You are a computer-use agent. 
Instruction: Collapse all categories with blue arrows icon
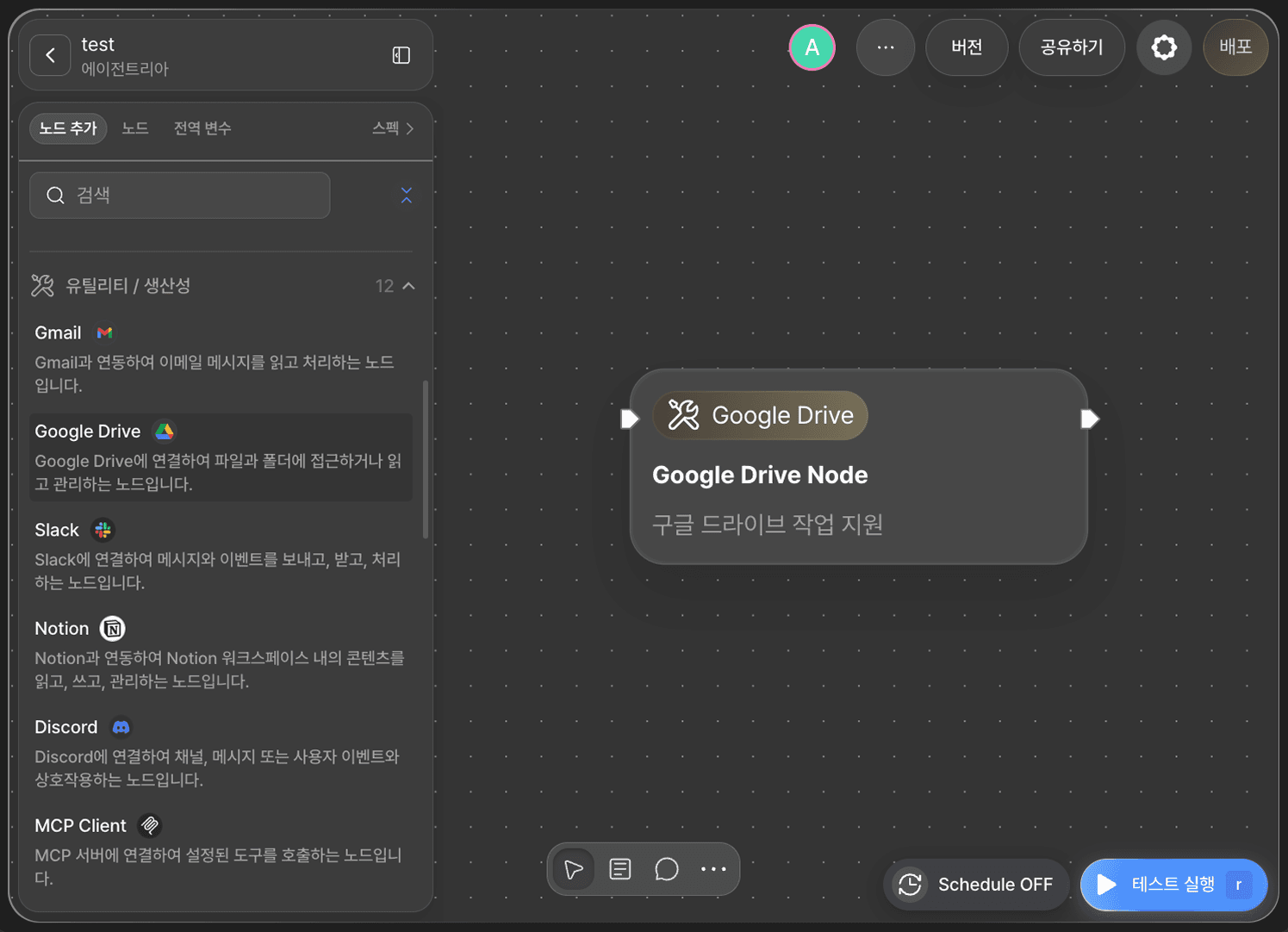pyautogui.click(x=407, y=196)
